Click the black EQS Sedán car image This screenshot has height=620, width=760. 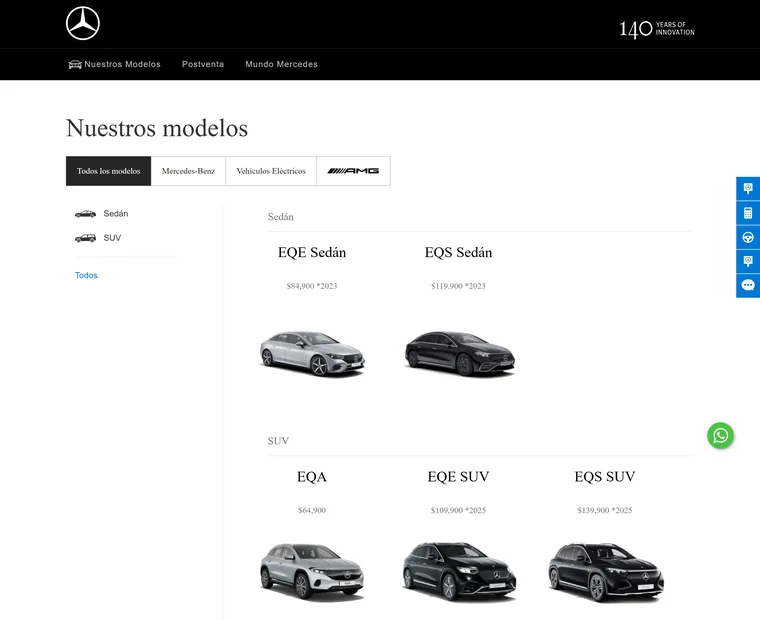[459, 353]
